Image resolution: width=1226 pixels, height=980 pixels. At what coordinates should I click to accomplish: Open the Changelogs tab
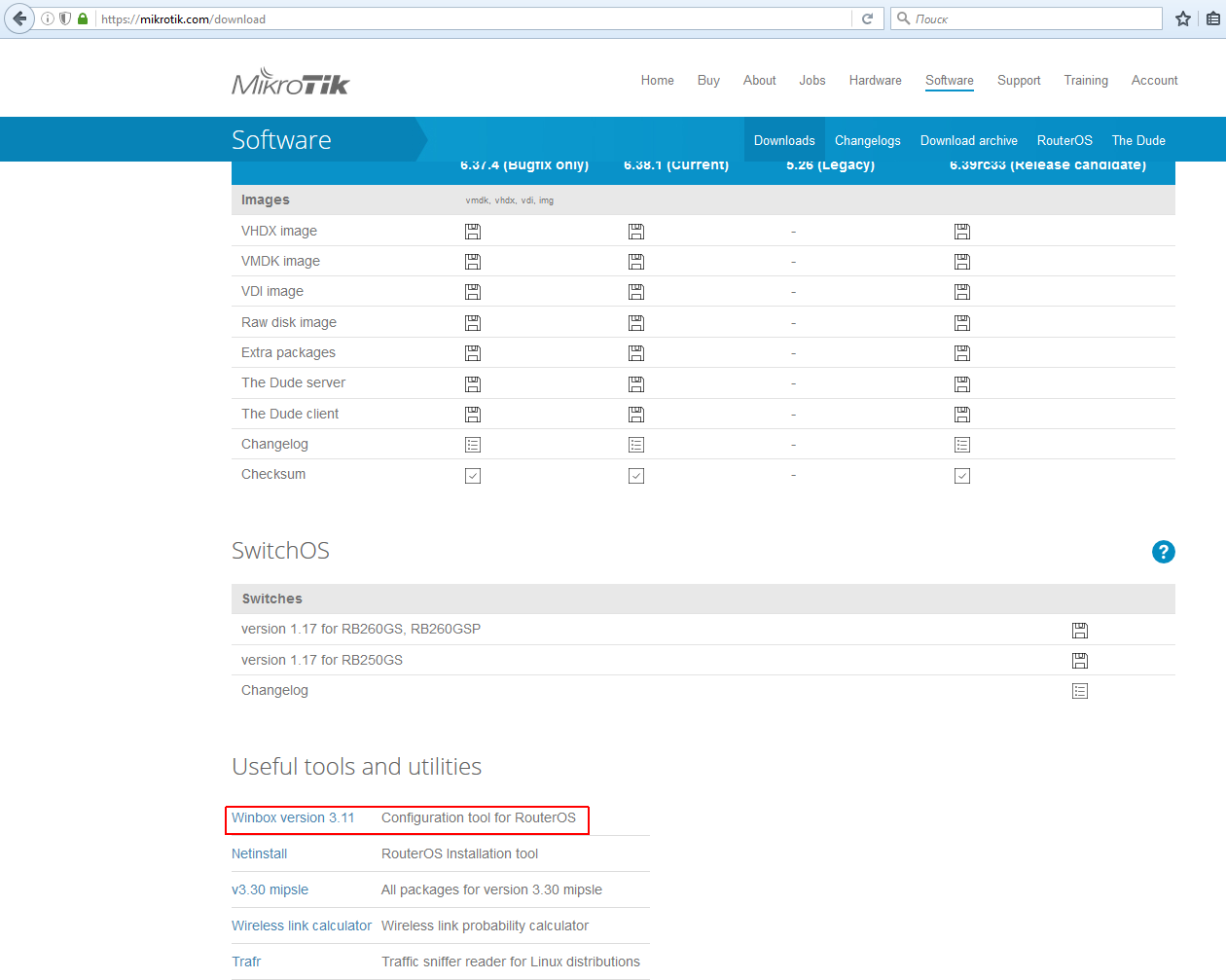(x=867, y=141)
